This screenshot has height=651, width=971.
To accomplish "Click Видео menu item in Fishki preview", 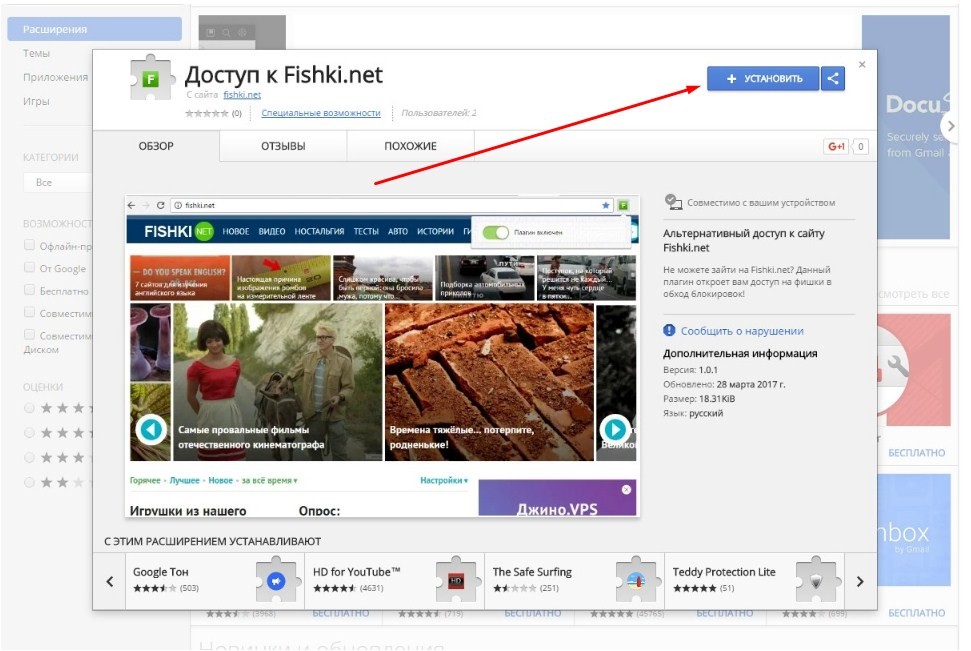I will [x=272, y=232].
